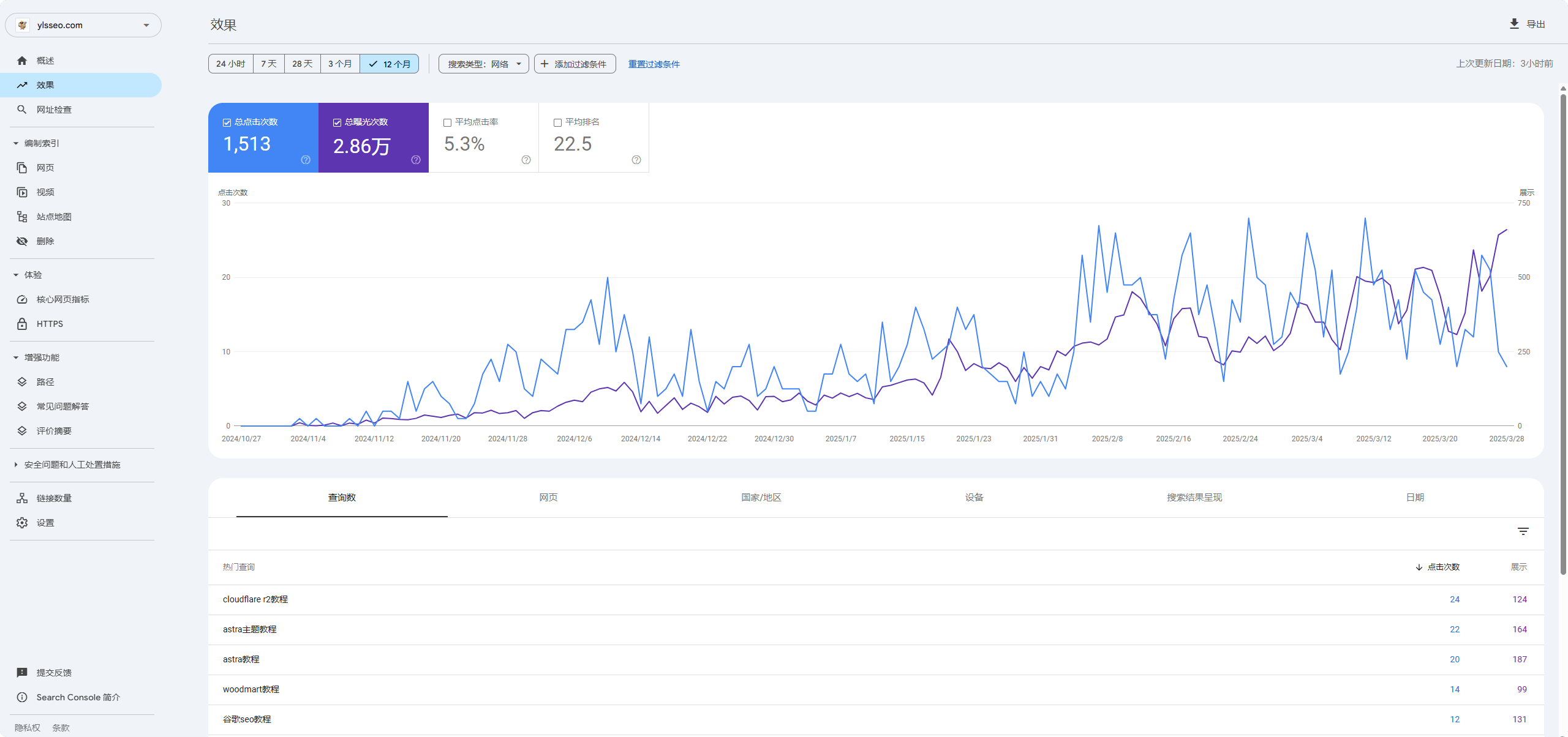Open the astra教程 query row
This screenshot has height=737, width=1568.
pyautogui.click(x=876, y=660)
